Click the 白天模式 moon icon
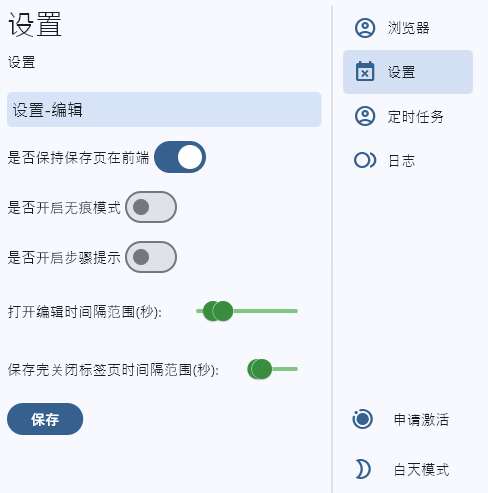The height and width of the screenshot is (493, 488). click(x=363, y=469)
